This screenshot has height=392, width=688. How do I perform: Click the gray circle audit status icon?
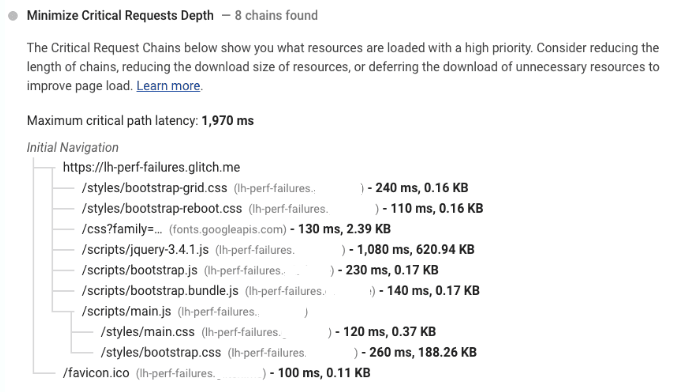13,16
